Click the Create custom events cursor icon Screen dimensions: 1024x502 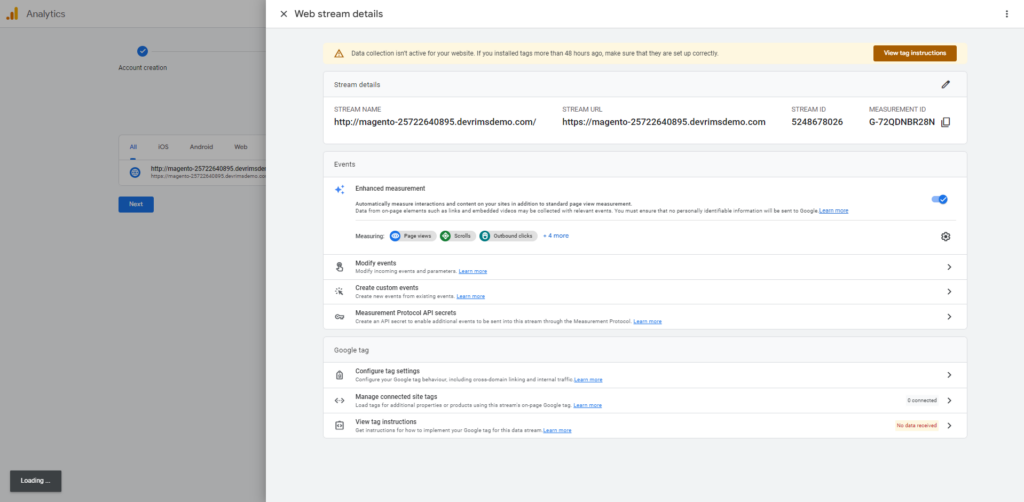(x=339, y=292)
